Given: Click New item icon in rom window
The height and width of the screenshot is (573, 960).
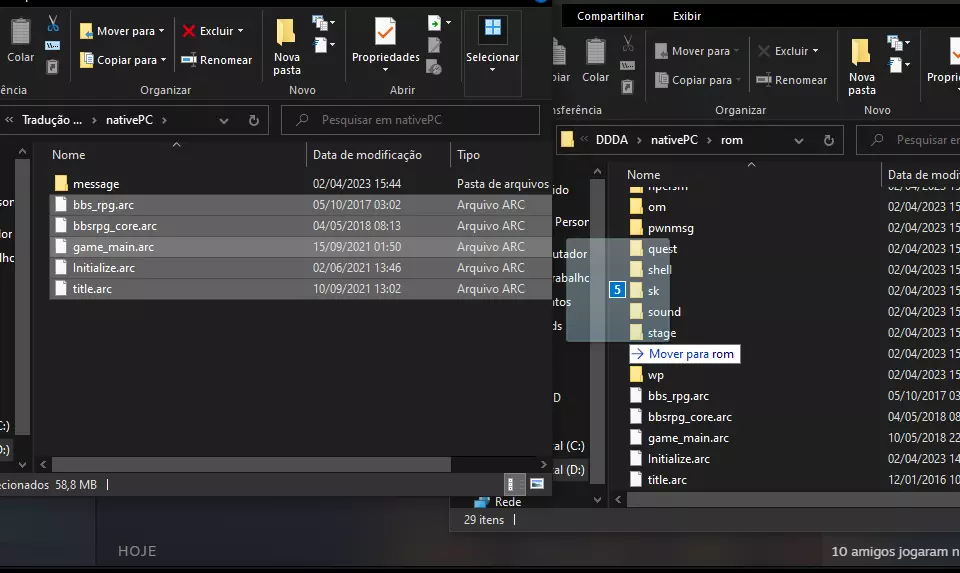Looking at the screenshot, I should click(894, 43).
